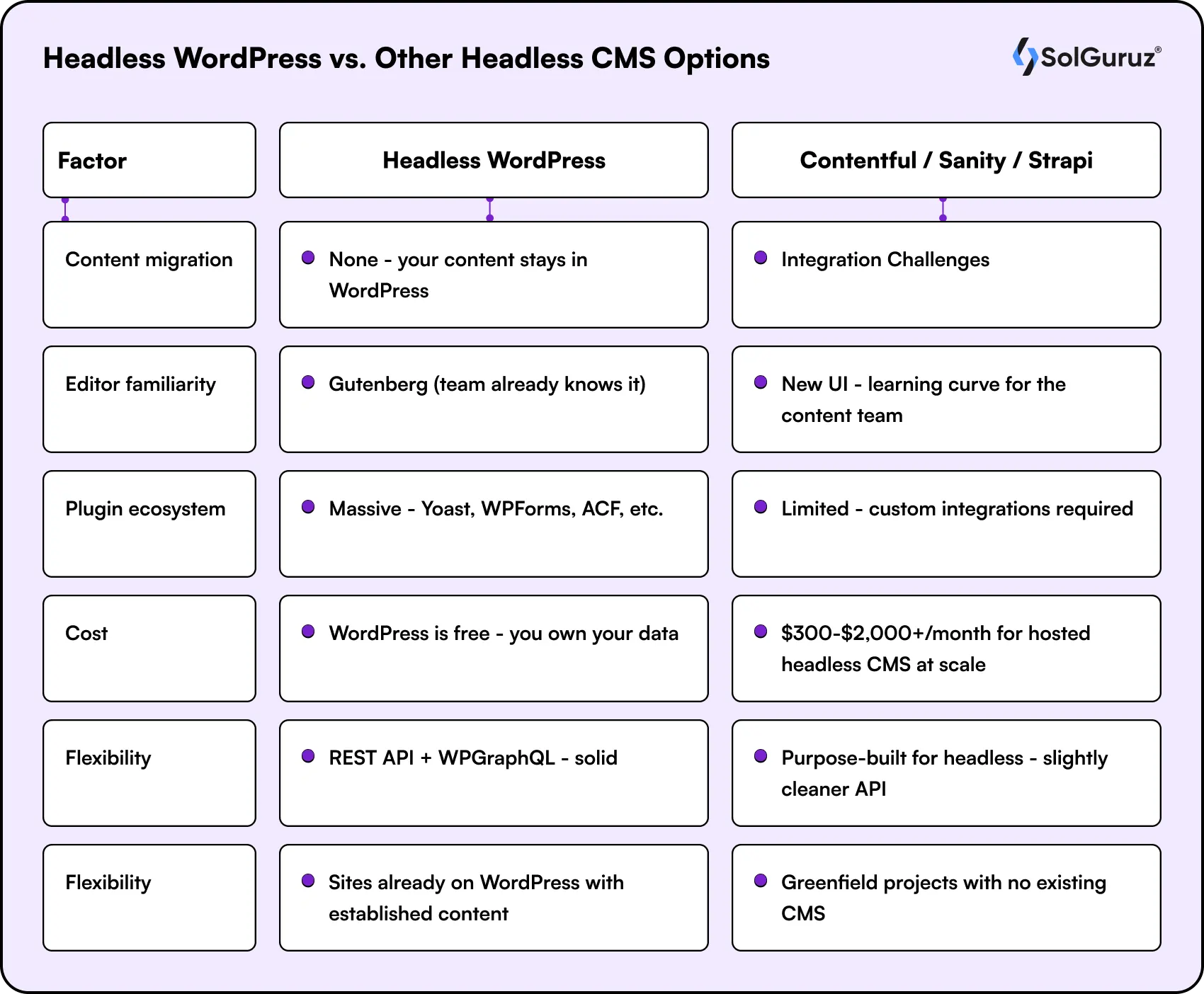The width and height of the screenshot is (1204, 994).
Task: Expand the Content migration row
Action: coord(149,275)
